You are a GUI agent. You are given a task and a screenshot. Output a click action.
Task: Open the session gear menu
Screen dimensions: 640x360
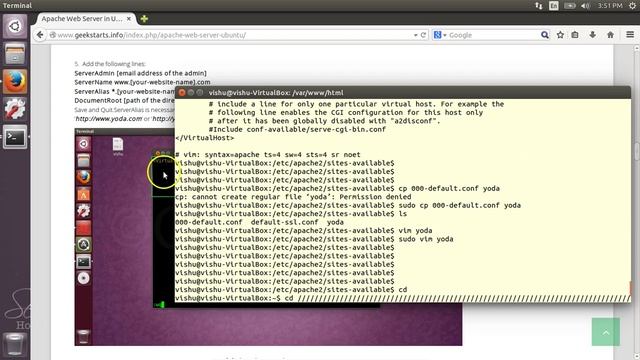[x=633, y=6]
